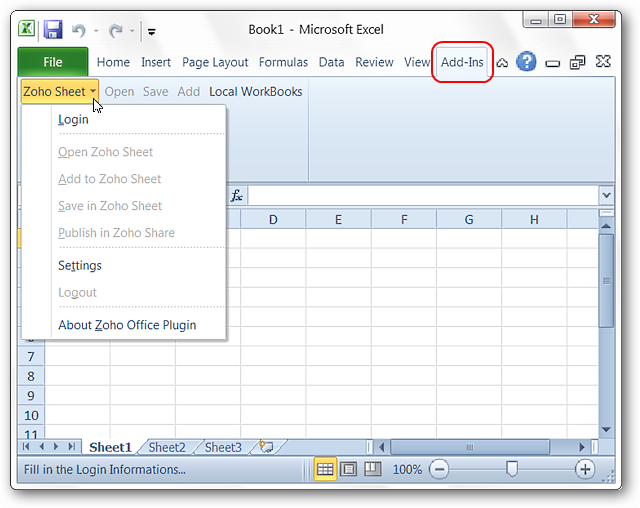Customize the Quick Access Toolbar
Image resolution: width=640 pixels, height=508 pixels.
click(x=151, y=31)
